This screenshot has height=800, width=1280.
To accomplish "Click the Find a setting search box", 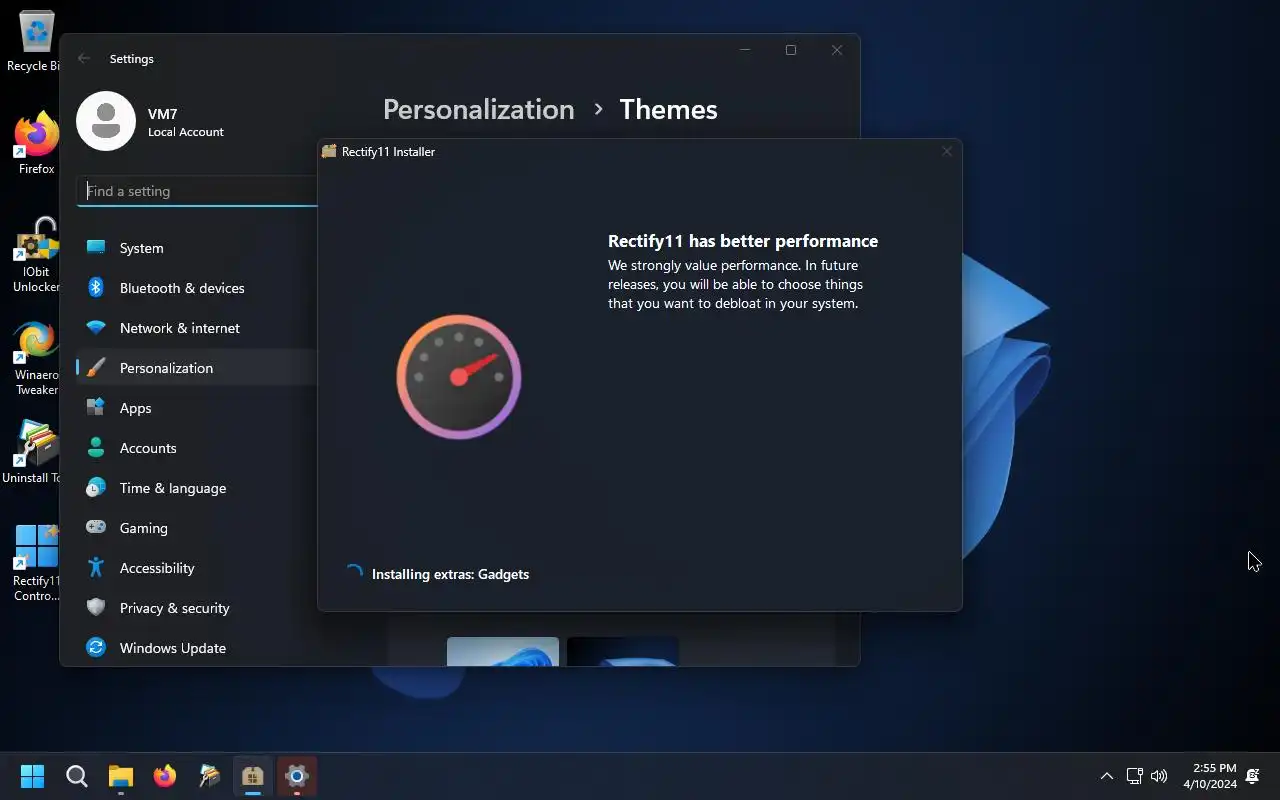I will [197, 191].
